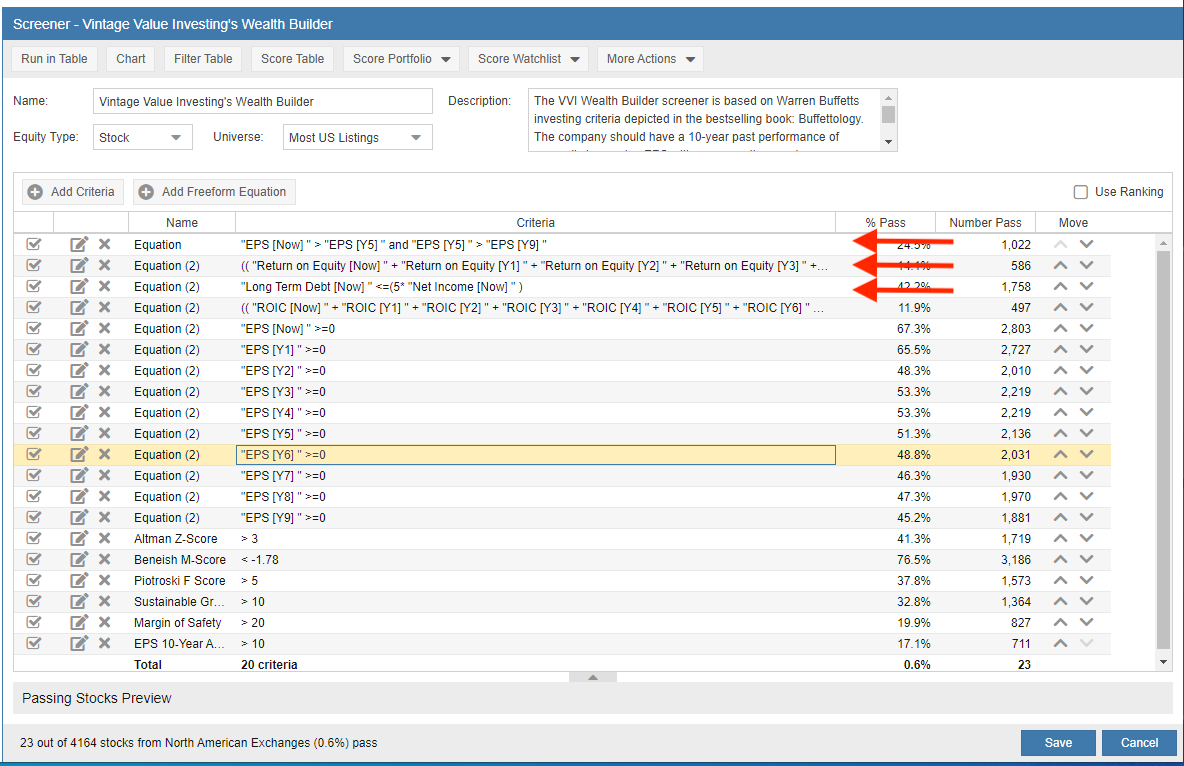Focus the screener Name field

(263, 101)
